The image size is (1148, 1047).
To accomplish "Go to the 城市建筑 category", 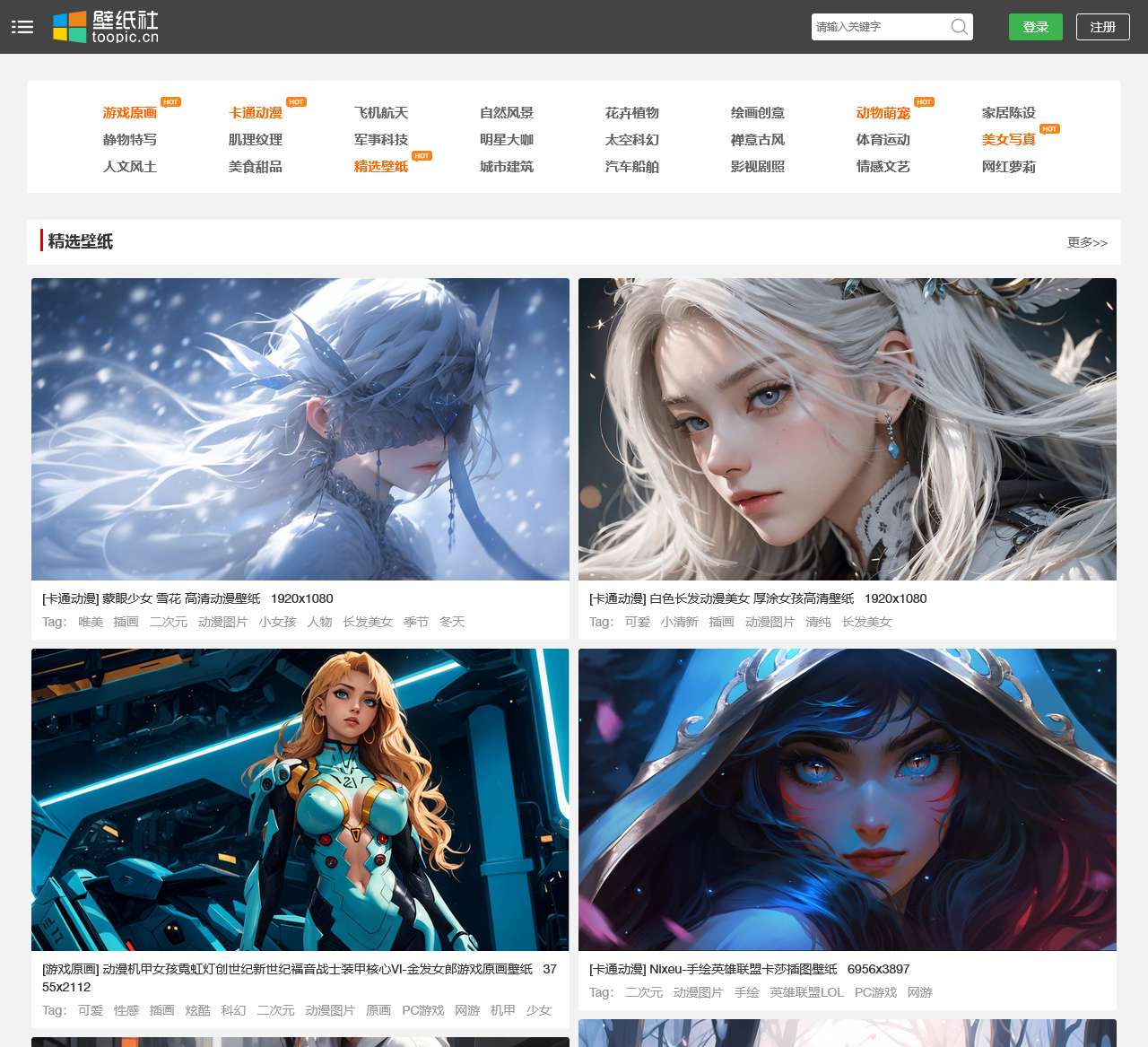I will [x=507, y=167].
